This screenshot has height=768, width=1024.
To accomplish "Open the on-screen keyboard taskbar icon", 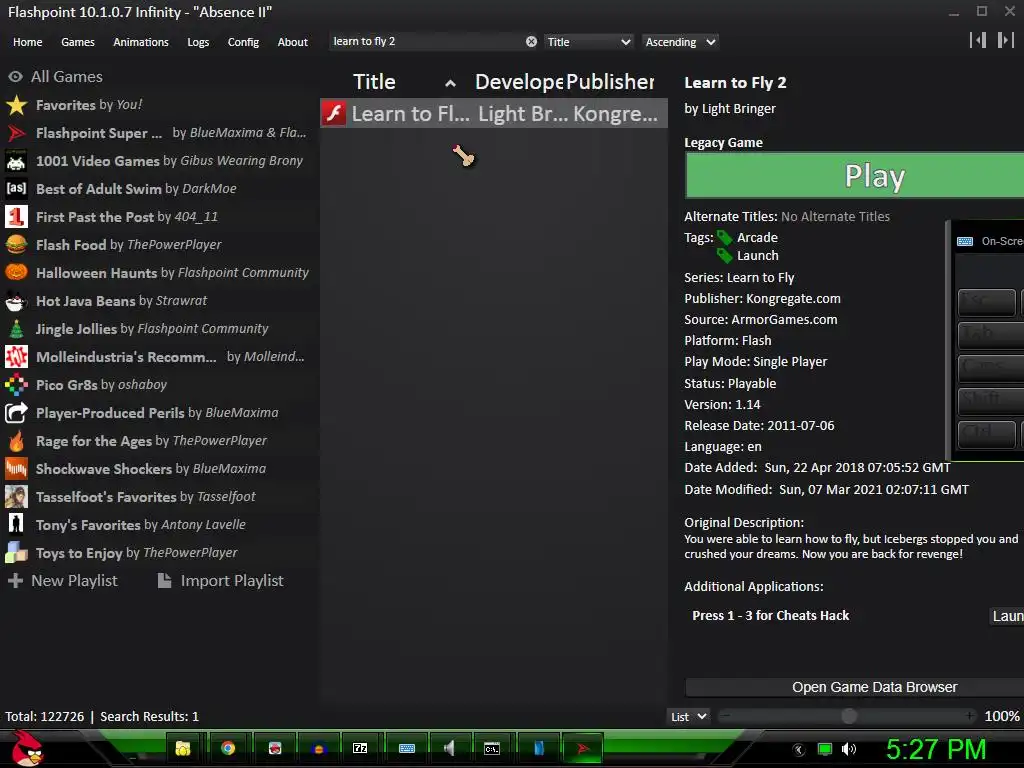I will (407, 748).
